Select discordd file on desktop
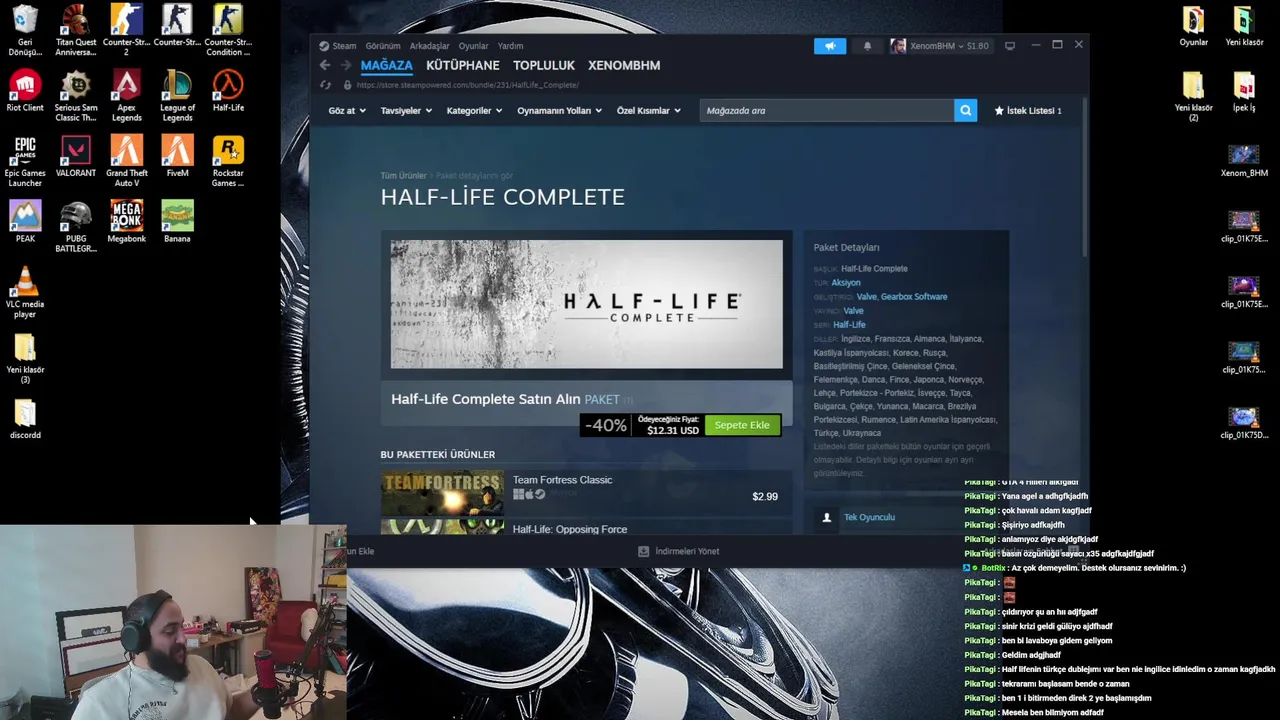 click(25, 418)
